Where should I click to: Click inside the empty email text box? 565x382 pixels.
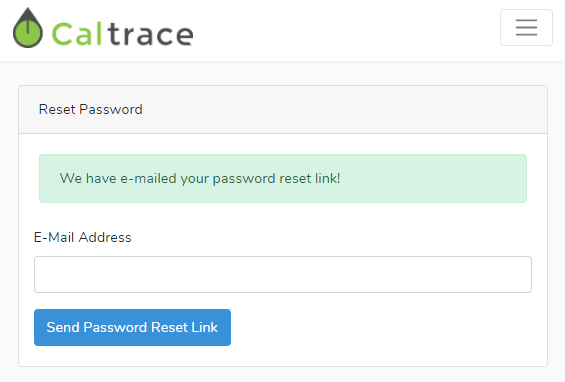pos(283,275)
